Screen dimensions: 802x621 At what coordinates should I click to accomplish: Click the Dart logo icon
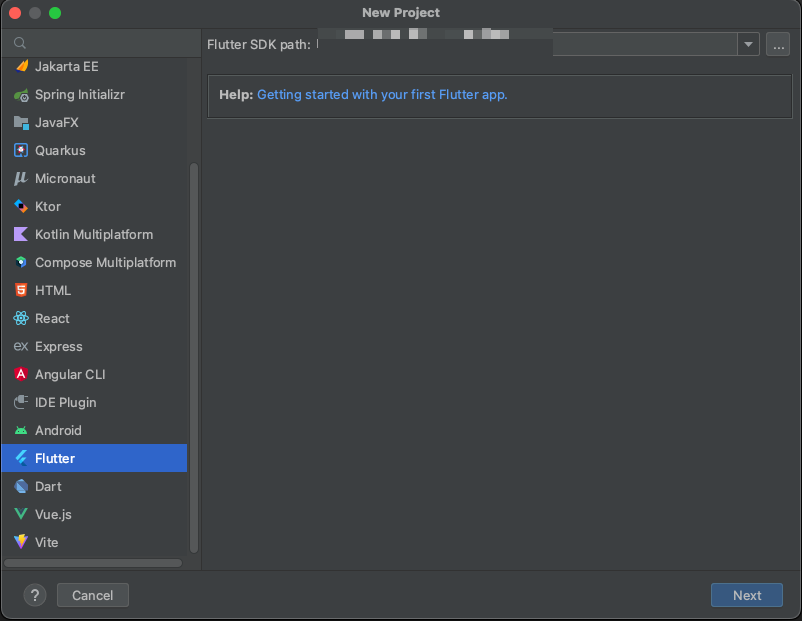click(x=21, y=486)
